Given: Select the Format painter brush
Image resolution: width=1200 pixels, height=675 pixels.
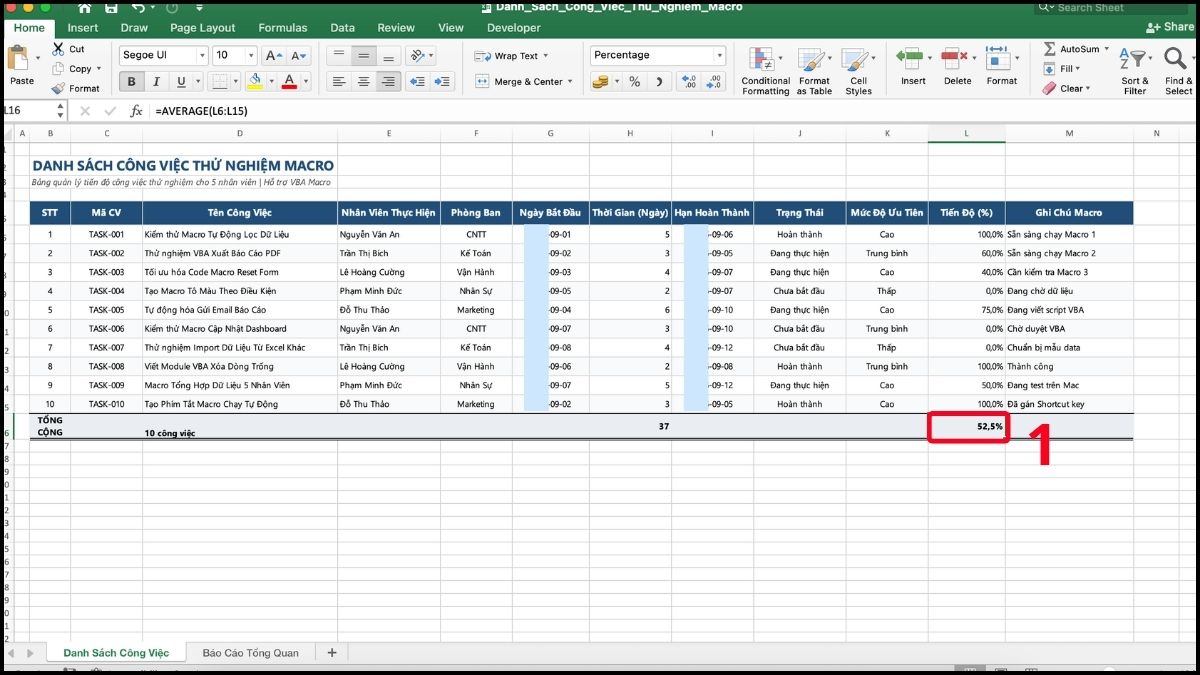Looking at the screenshot, I should pos(58,88).
